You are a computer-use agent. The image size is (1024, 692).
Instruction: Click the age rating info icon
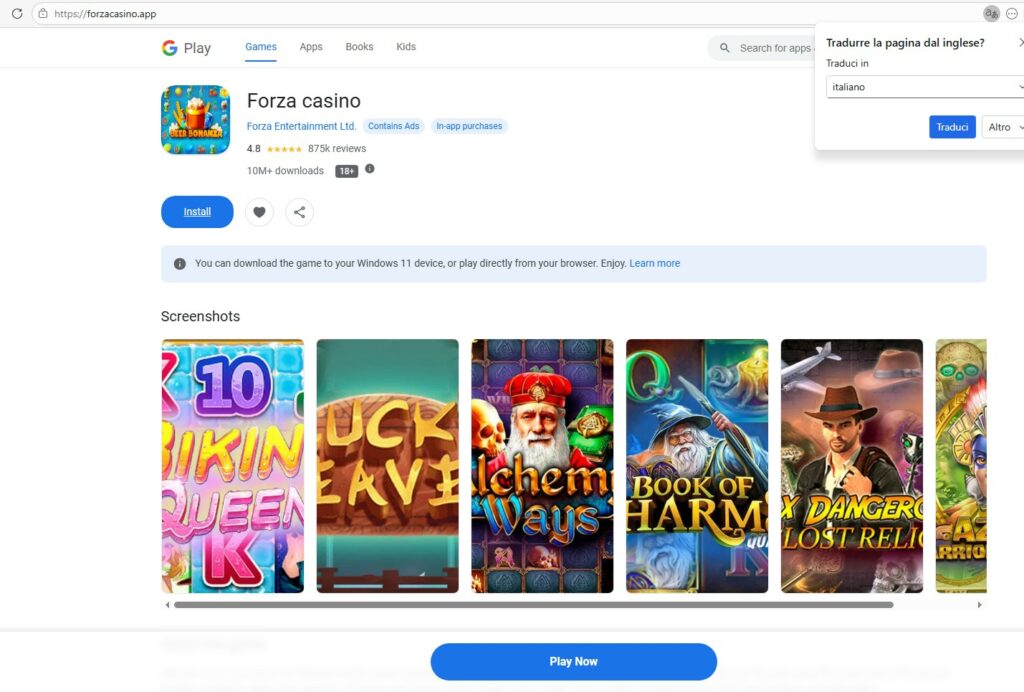click(x=370, y=169)
